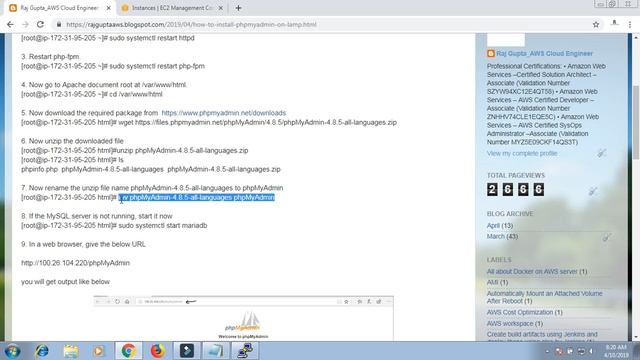Open the blue window taskbar icon
Viewport: 640px width, 360px height.
point(216,351)
